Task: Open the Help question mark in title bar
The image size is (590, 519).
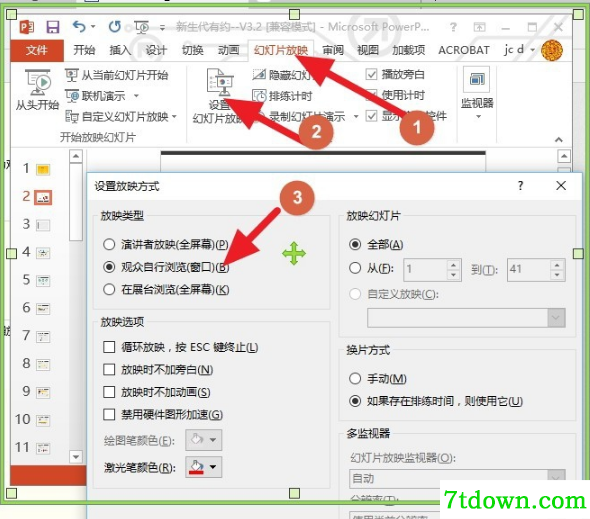Action: 453,27
